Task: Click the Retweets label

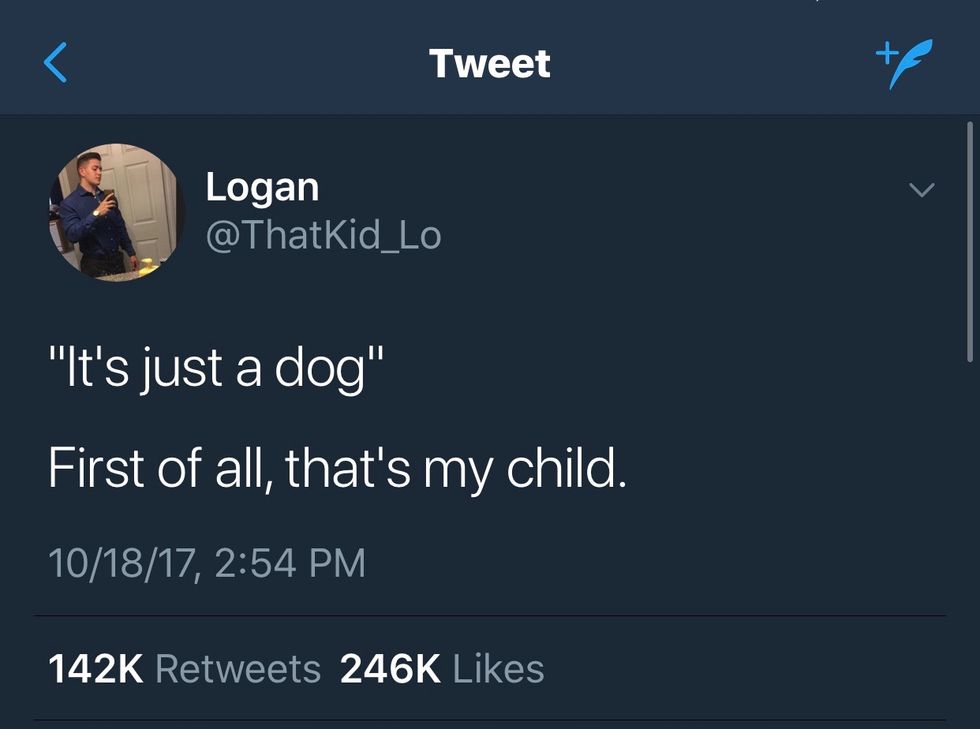Action: tap(238, 668)
